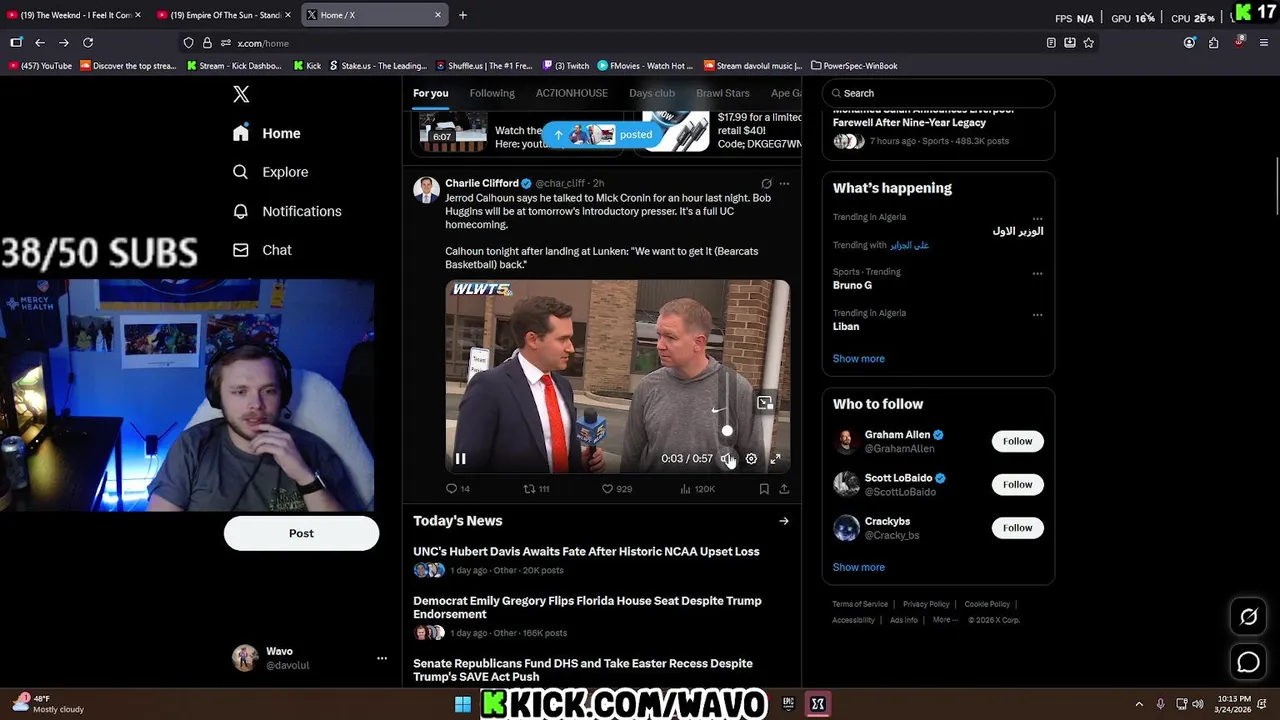Toggle video picture-in-picture mini player
The height and width of the screenshot is (720, 1280).
[765, 403]
